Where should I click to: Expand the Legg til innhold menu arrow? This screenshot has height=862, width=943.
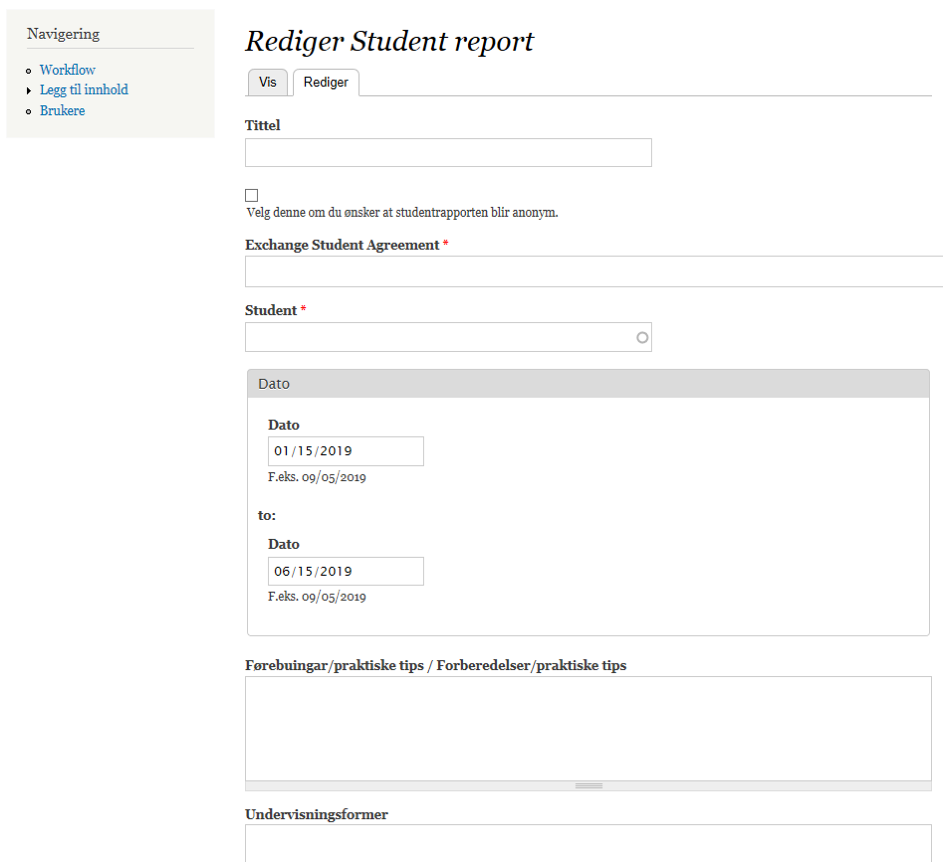pos(30,91)
